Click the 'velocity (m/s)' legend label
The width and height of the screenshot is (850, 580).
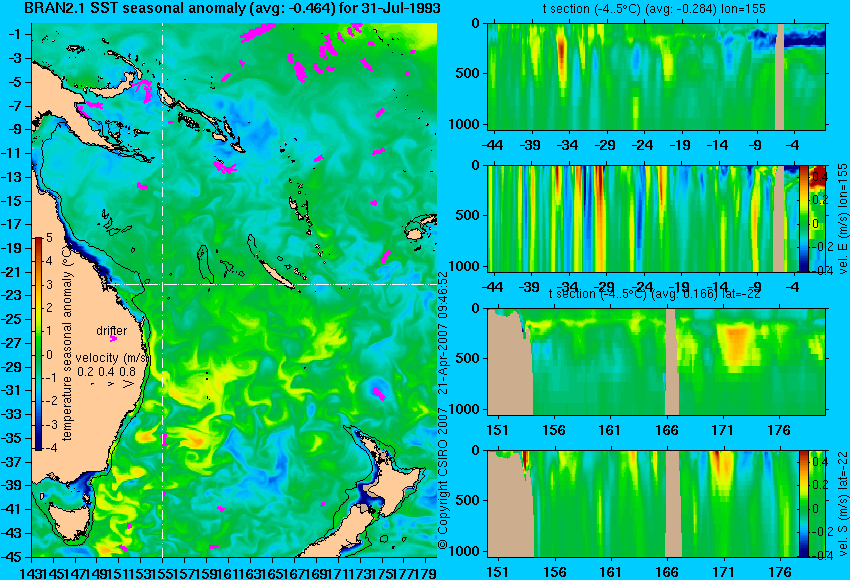[x=112, y=358]
